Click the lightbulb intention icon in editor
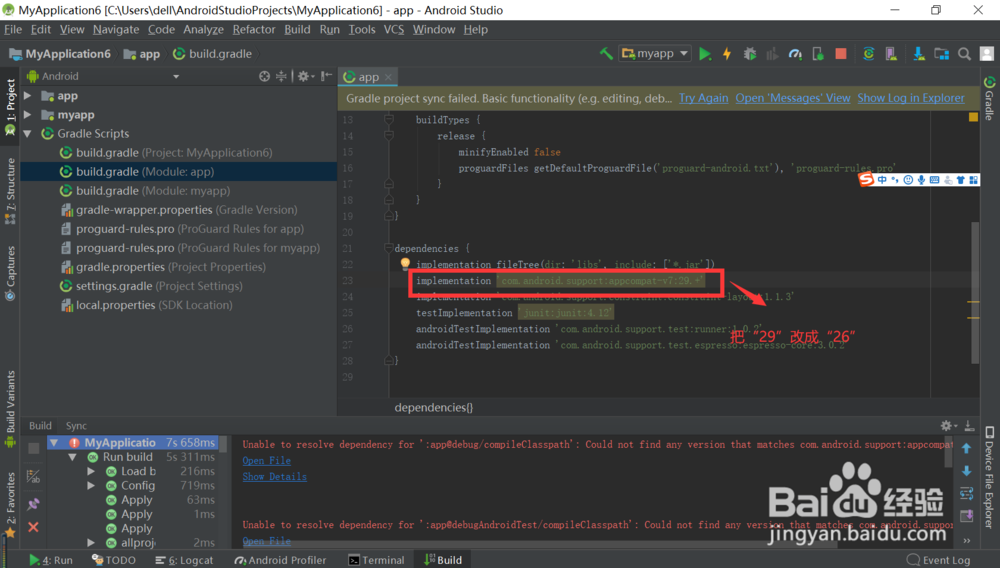The width and height of the screenshot is (1000, 568). click(x=405, y=263)
